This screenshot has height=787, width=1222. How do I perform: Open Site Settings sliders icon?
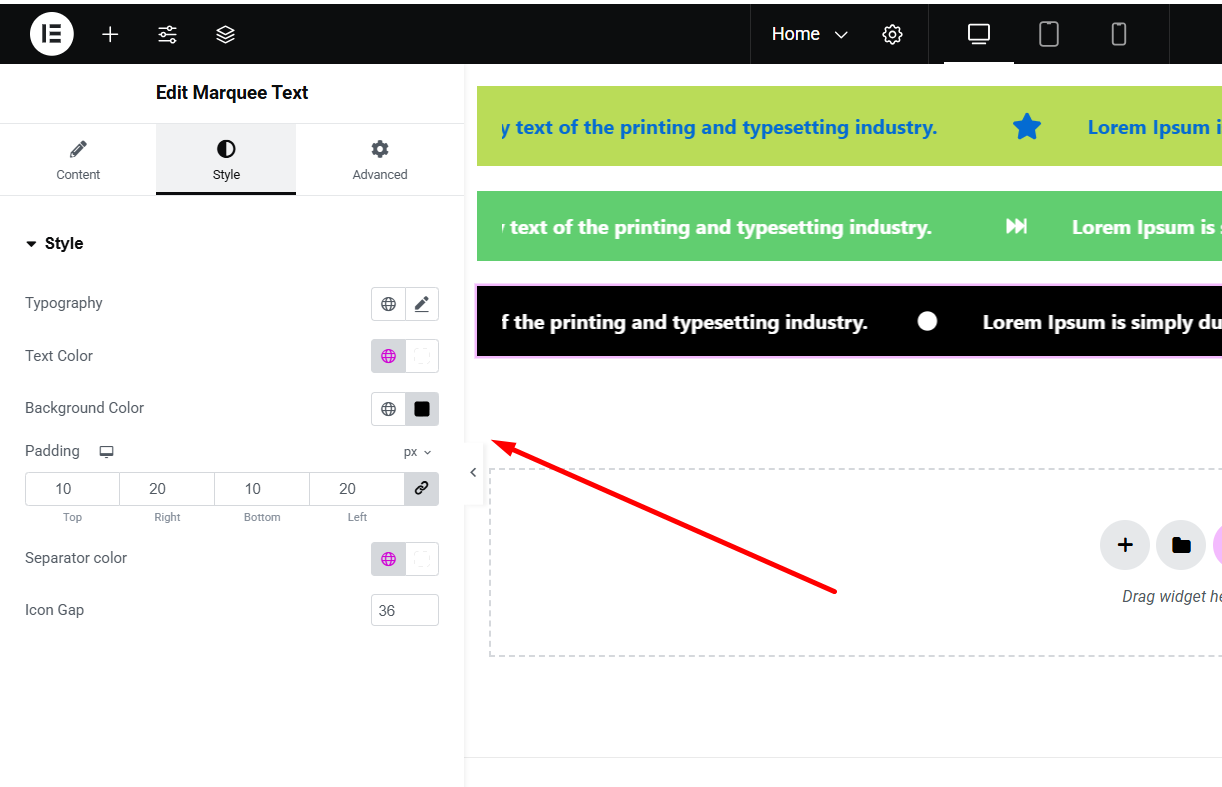point(167,34)
